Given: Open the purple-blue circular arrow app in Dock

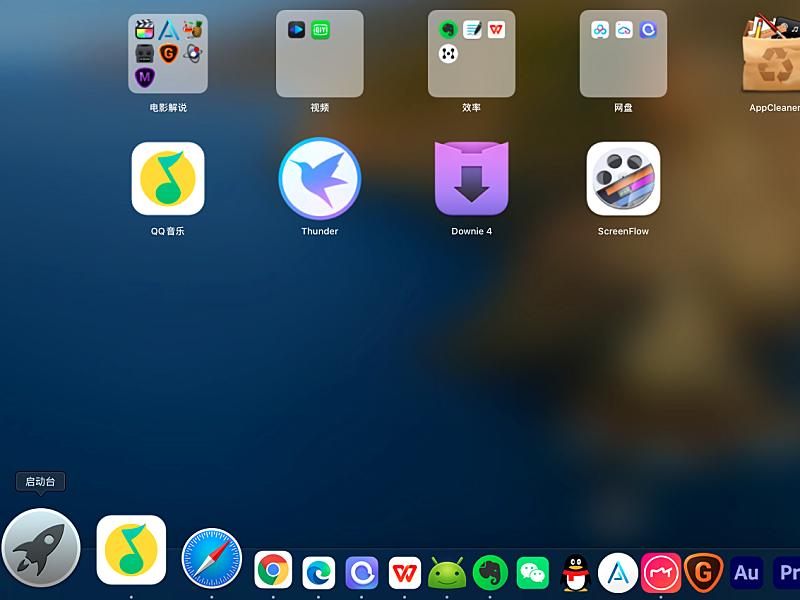Looking at the screenshot, I should click(x=362, y=572).
